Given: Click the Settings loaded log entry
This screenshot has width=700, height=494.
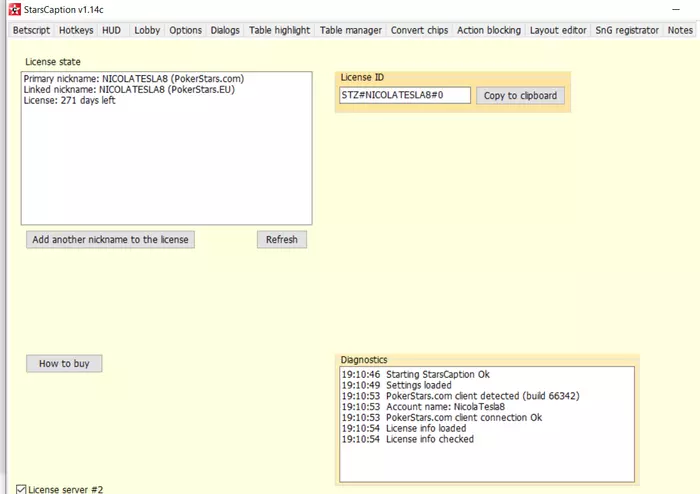Looking at the screenshot, I should 396,385.
